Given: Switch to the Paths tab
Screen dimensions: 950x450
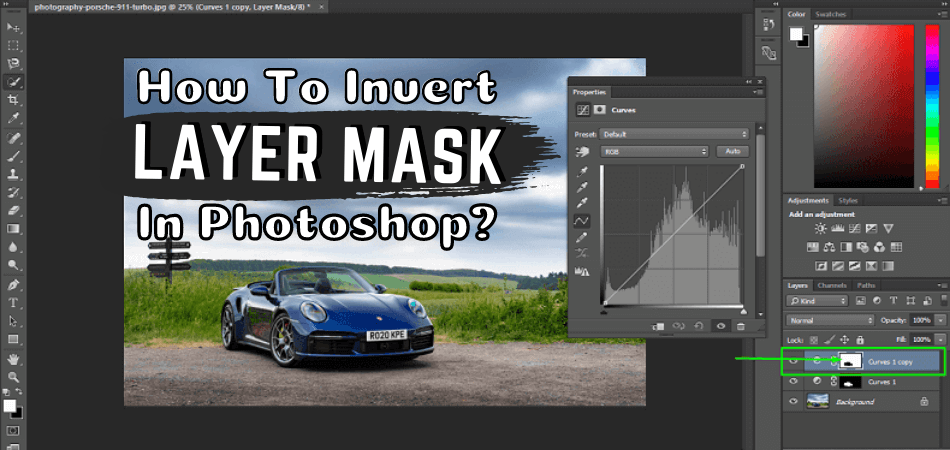Looking at the screenshot, I should (866, 285).
